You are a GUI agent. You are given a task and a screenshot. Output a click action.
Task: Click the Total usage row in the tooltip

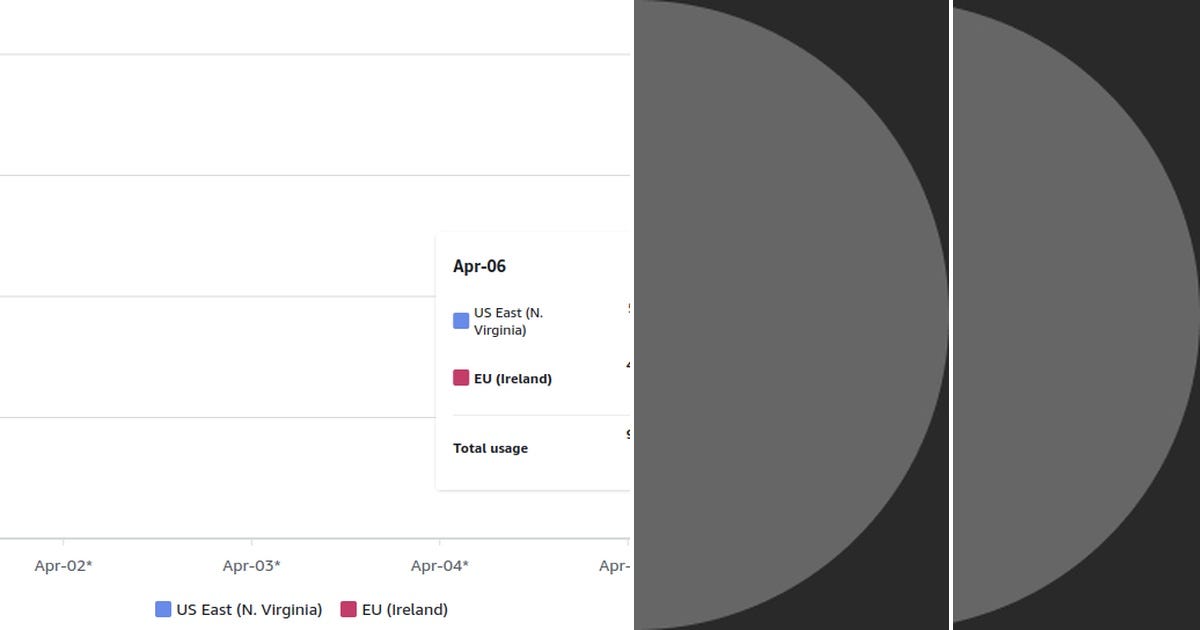click(x=491, y=448)
